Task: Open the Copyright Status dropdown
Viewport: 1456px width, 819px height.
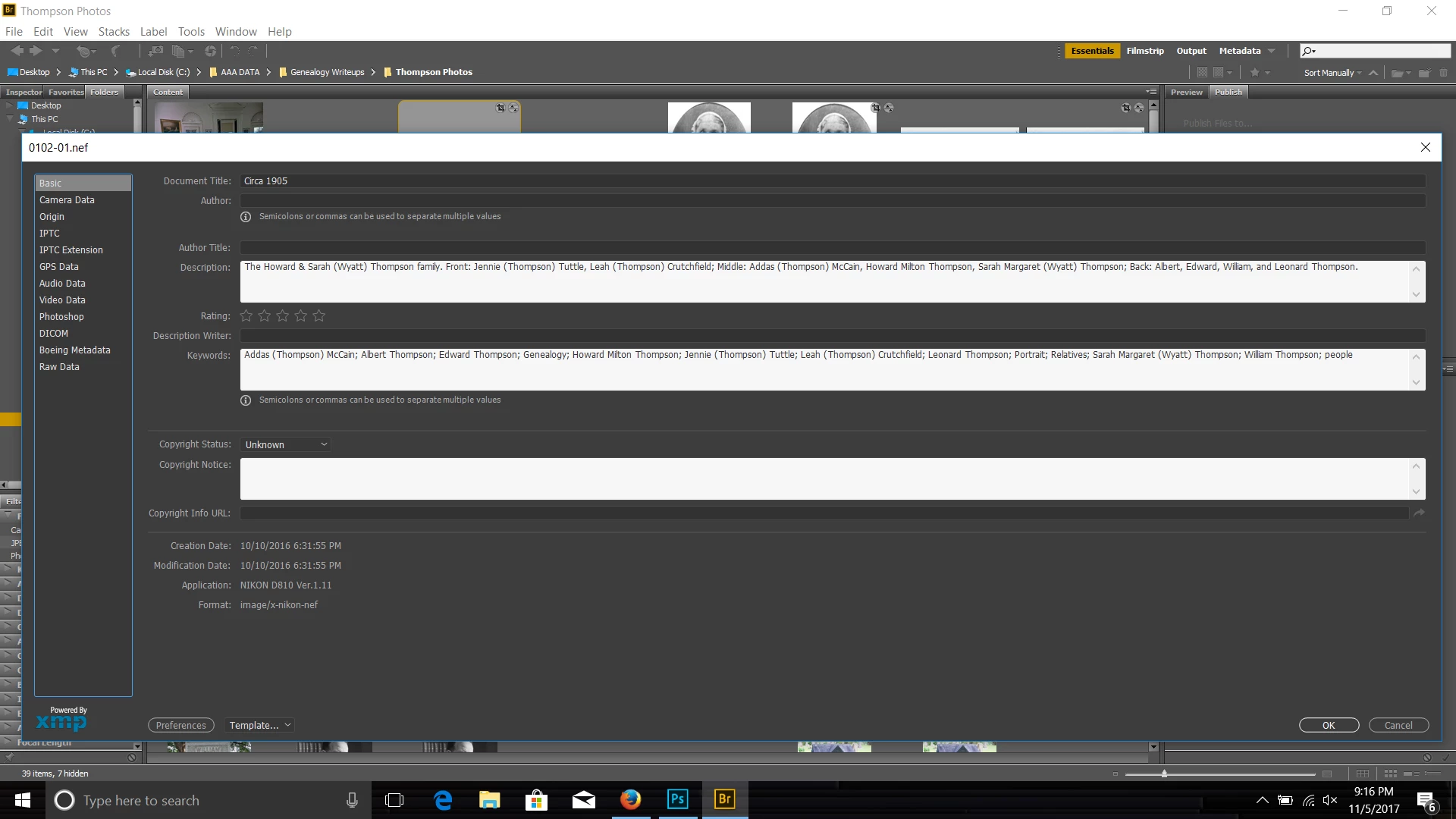Action: point(286,444)
